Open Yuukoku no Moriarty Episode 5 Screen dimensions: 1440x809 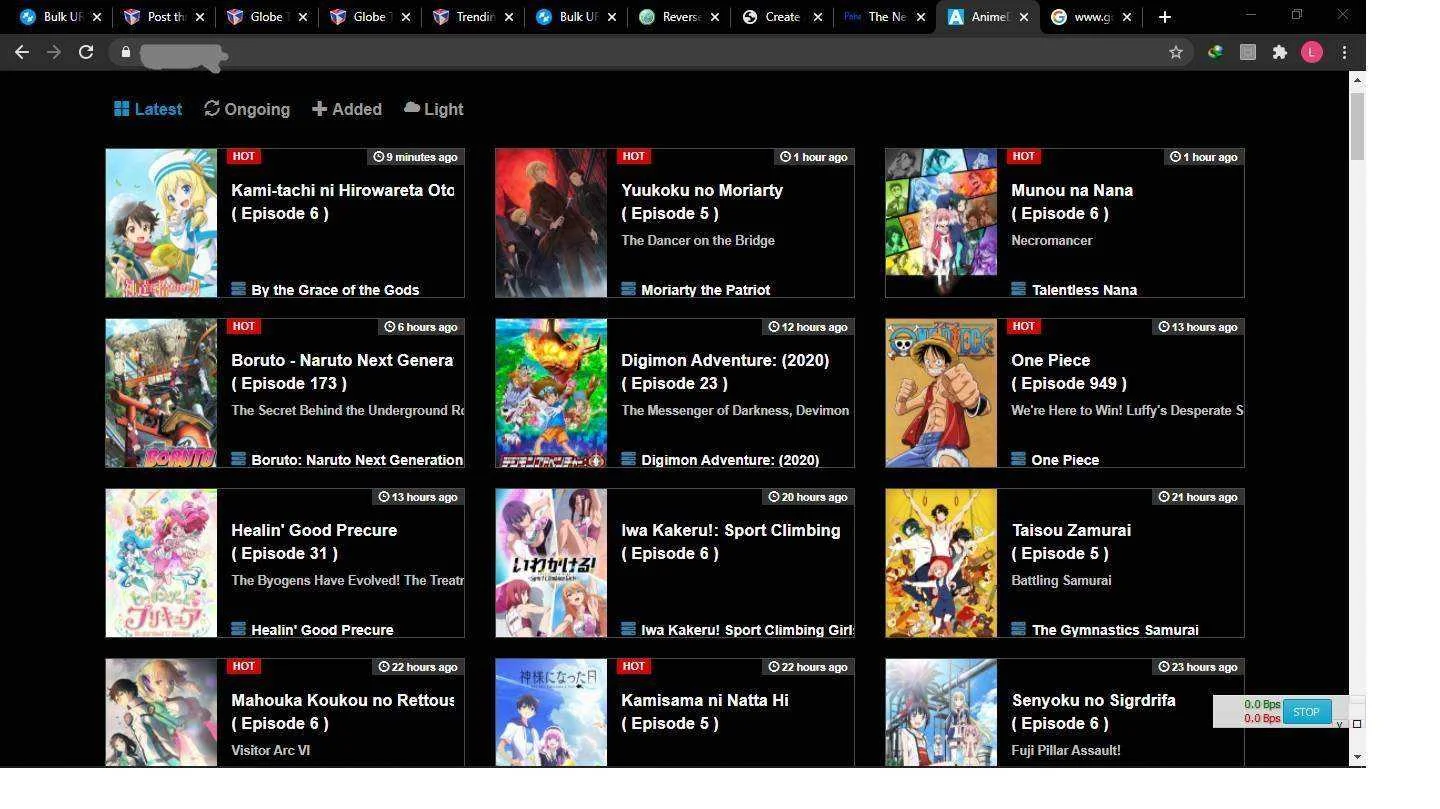pos(702,201)
